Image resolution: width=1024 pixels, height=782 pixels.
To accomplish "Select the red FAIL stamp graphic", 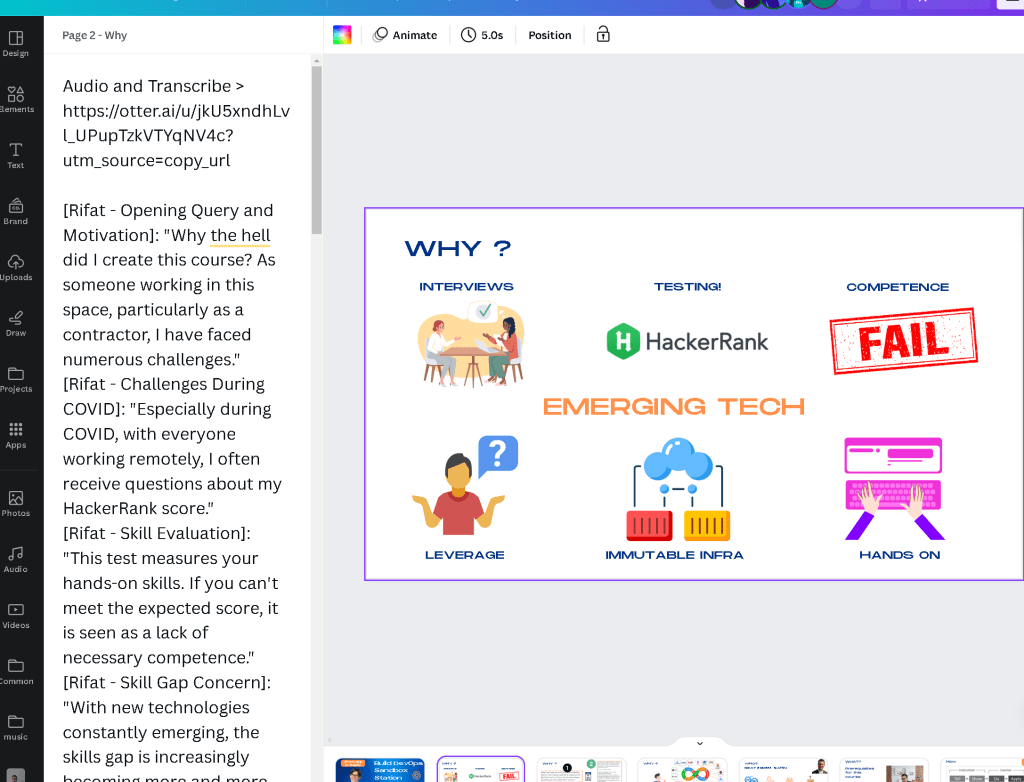I will (x=903, y=341).
